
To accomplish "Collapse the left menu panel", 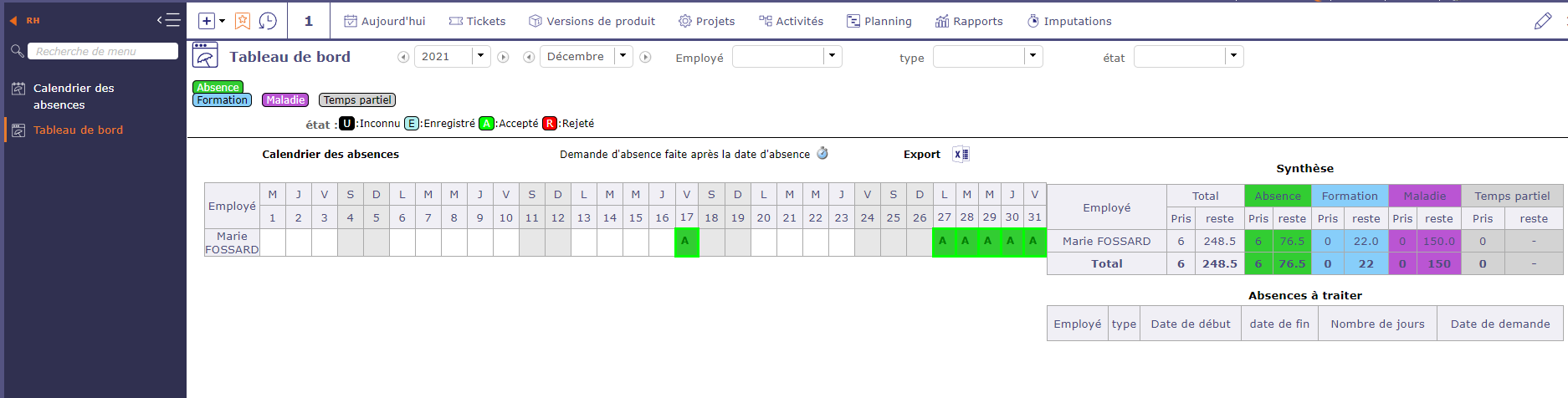I will (x=168, y=20).
